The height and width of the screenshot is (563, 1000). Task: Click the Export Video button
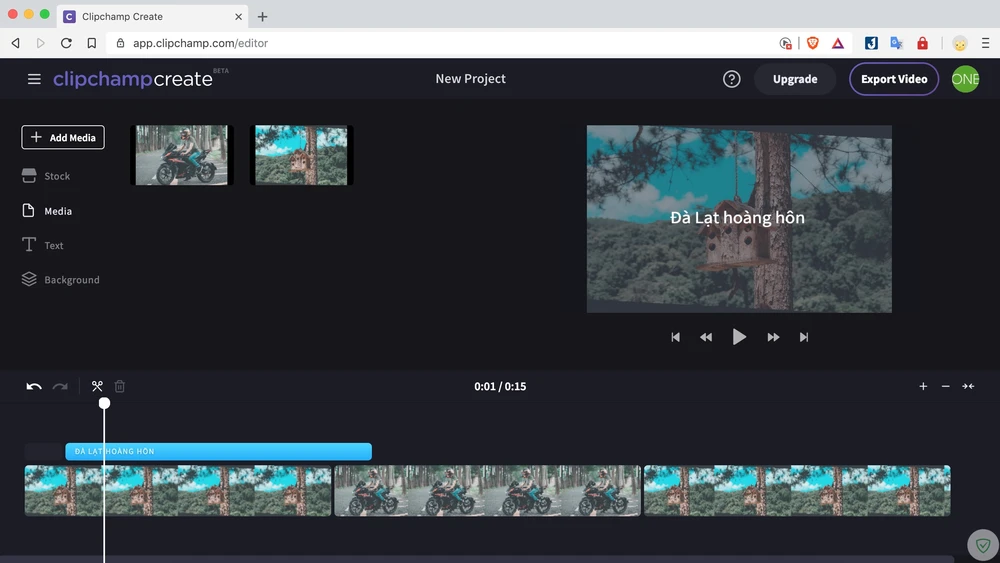pyautogui.click(x=894, y=79)
